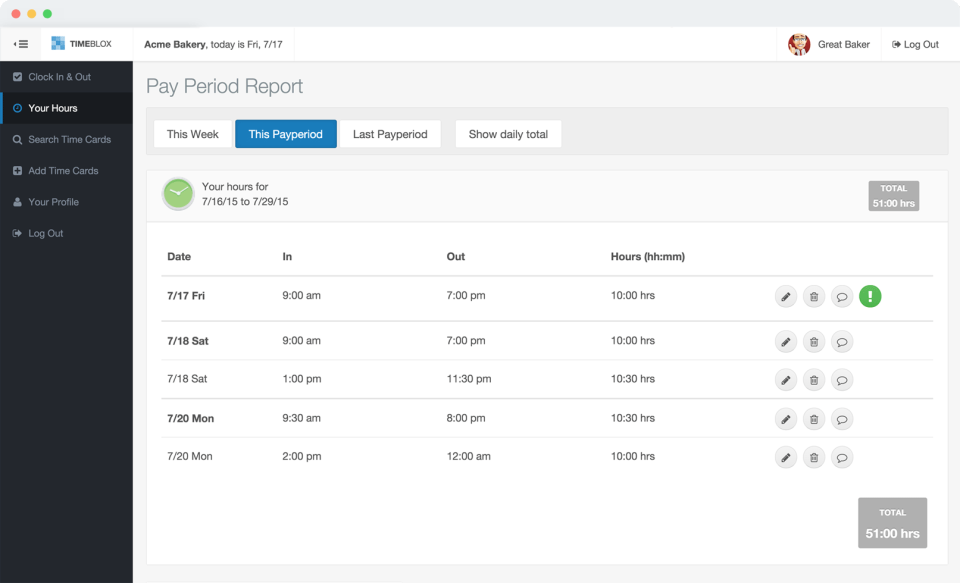Delete the 7/17 Fri time card
Screen dimensions: 960x583
[814, 297]
